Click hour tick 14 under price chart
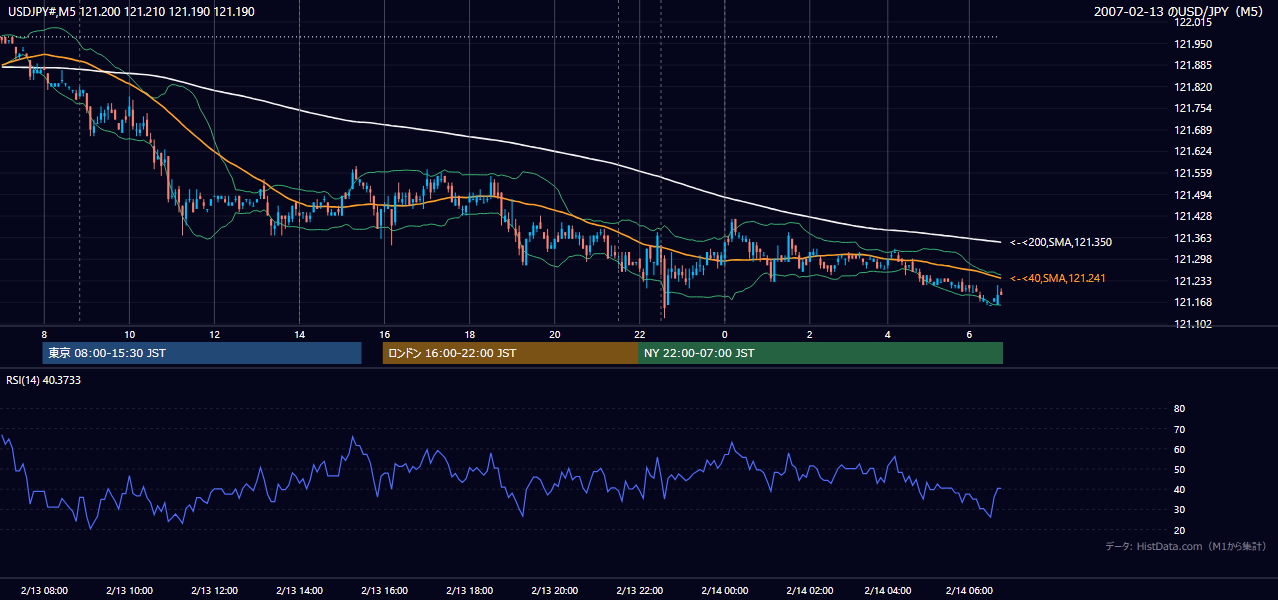 point(299,334)
